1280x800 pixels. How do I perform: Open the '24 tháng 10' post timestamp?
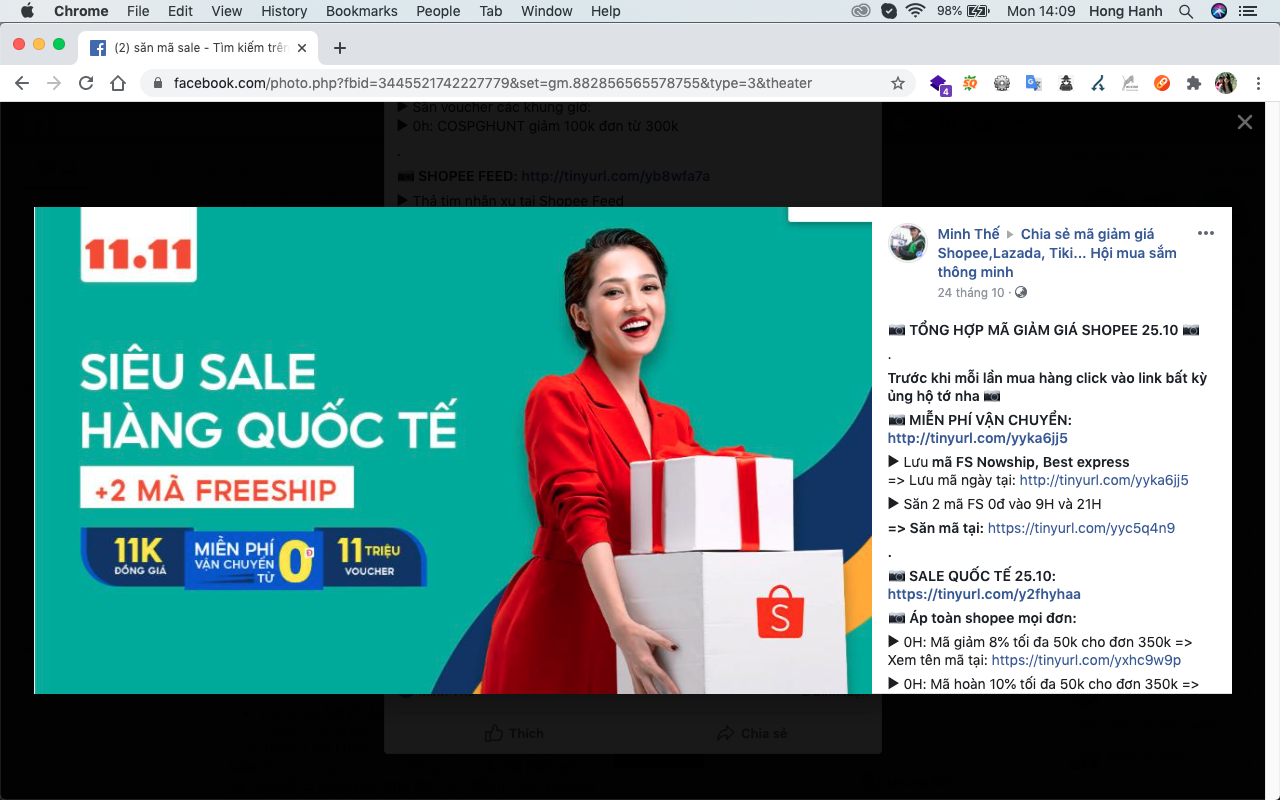point(970,293)
